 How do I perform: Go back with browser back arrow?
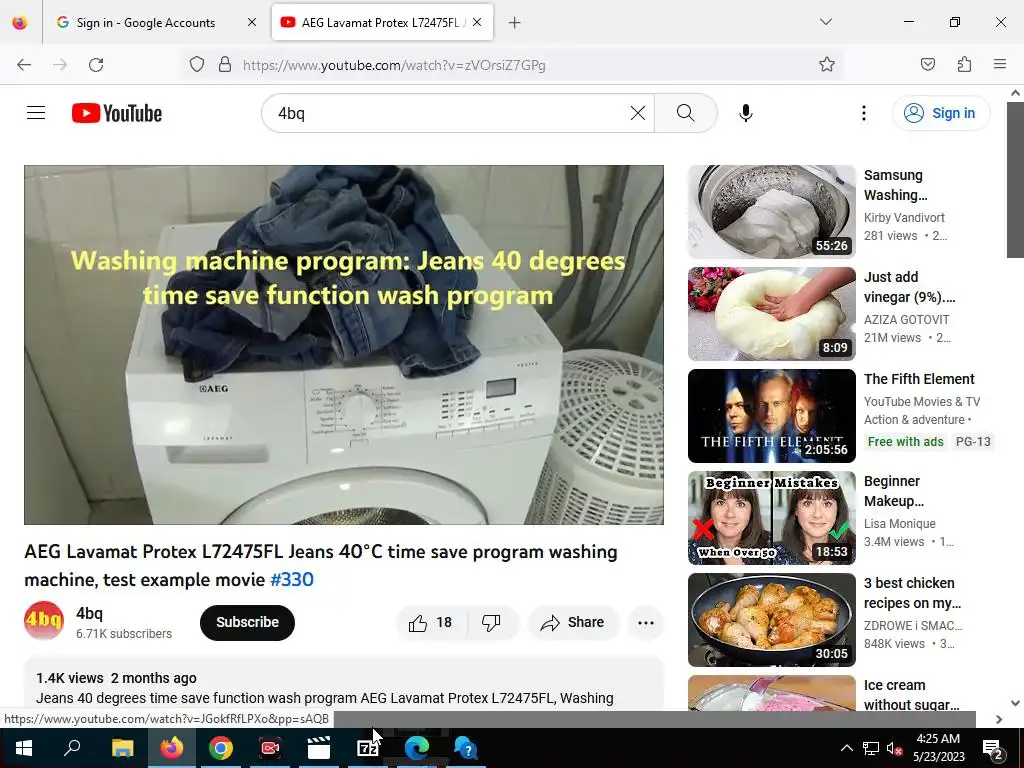(24, 65)
